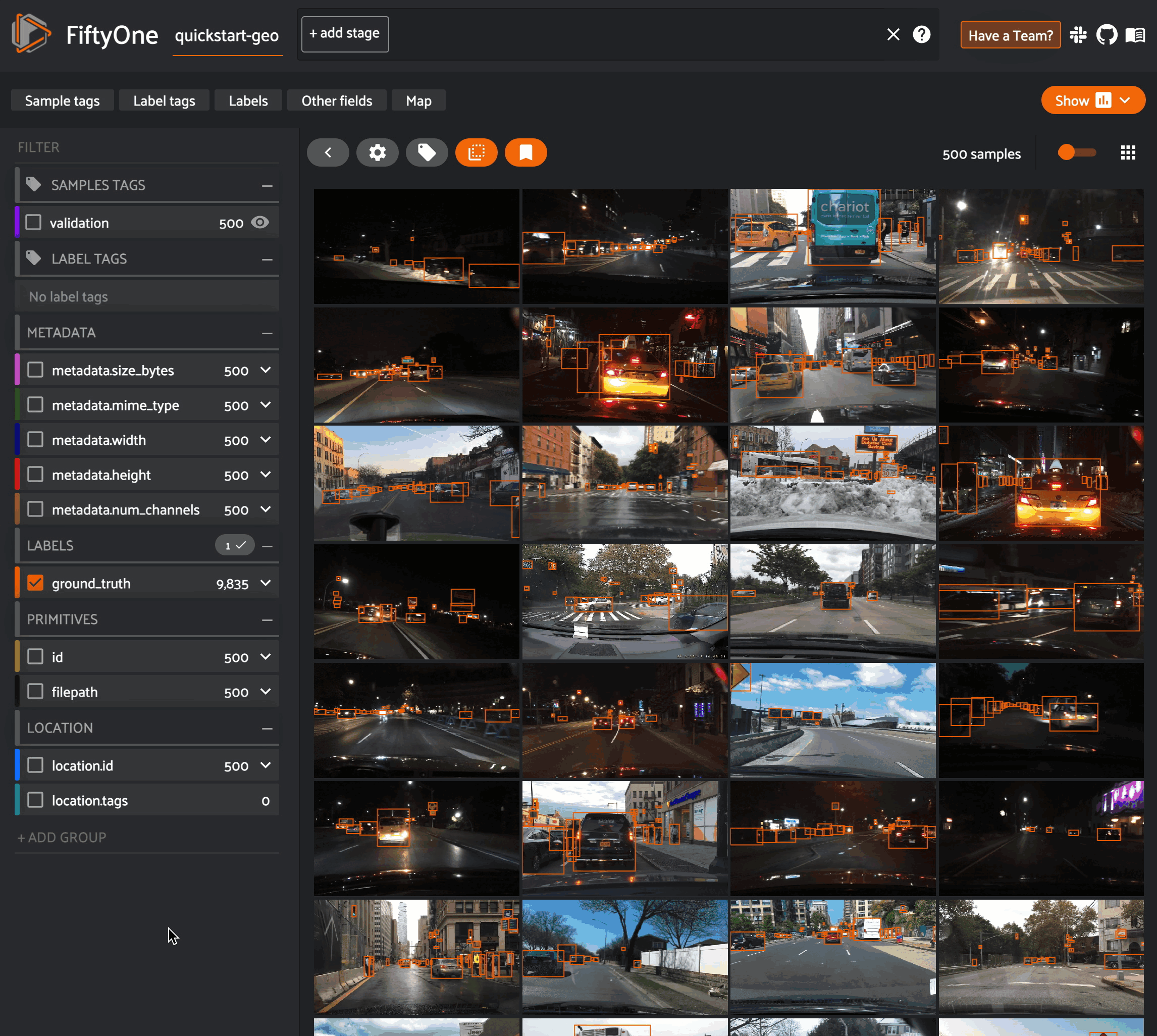Expand the ground_truth filter chevron
Viewport: 1157px width, 1036px height.
point(266,583)
